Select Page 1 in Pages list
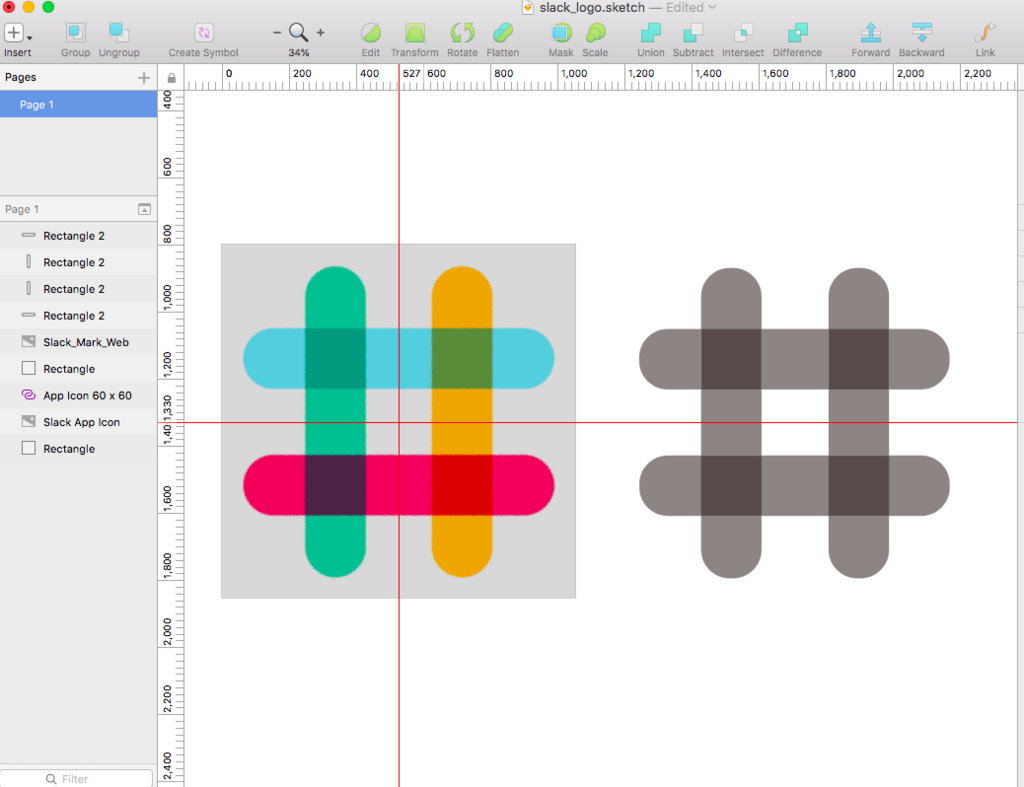The height and width of the screenshot is (787, 1024). click(78, 104)
